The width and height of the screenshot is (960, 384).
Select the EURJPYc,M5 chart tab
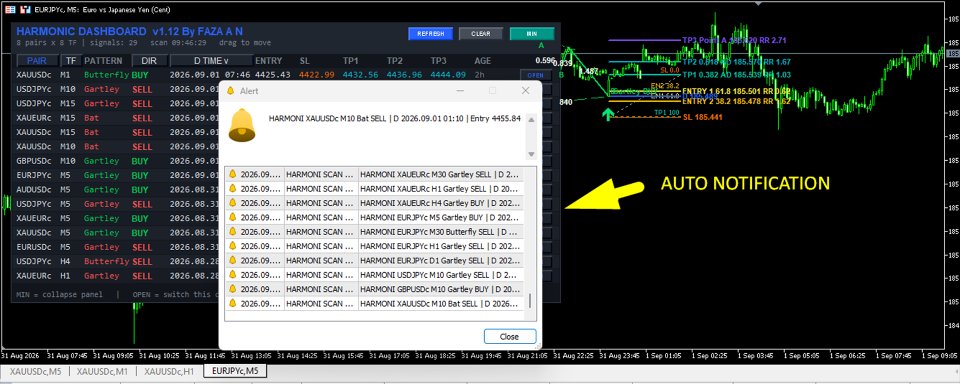[235, 371]
